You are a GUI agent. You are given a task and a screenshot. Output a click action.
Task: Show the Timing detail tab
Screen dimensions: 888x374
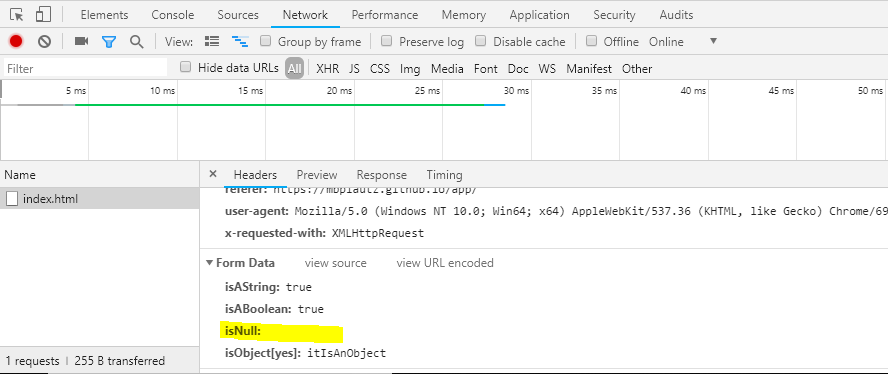(x=445, y=175)
